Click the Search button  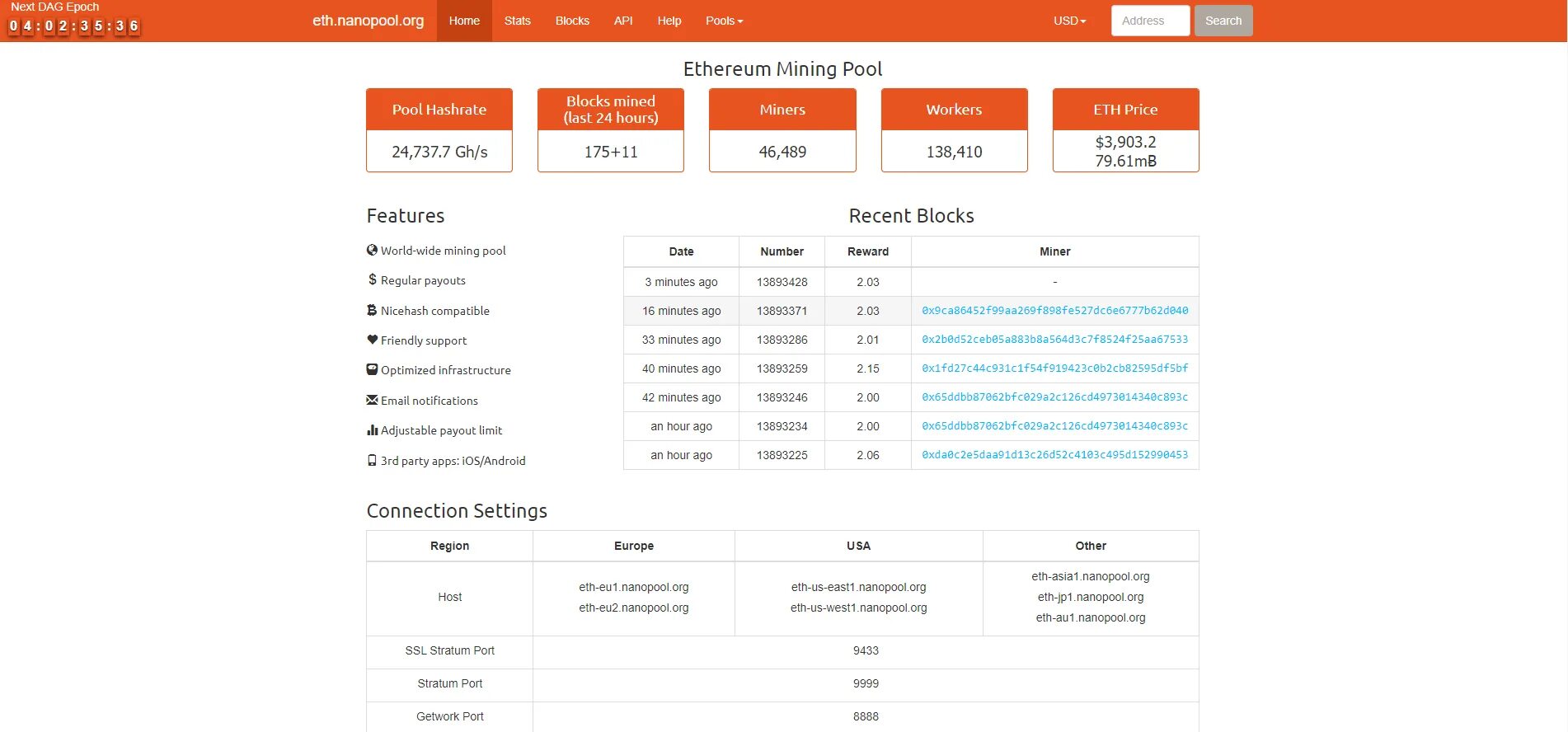point(1223,21)
